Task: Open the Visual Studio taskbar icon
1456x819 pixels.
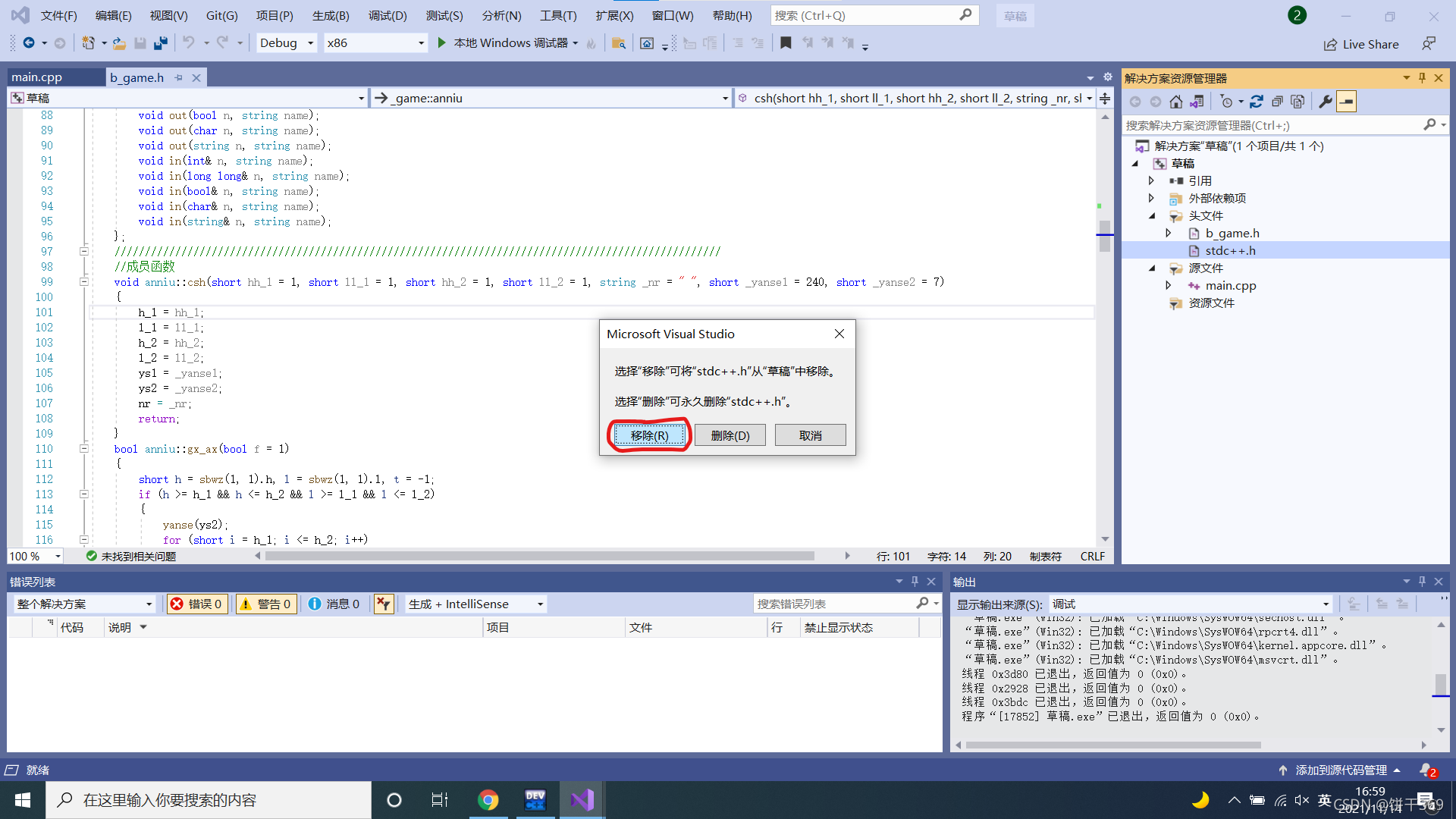Action: [582, 800]
